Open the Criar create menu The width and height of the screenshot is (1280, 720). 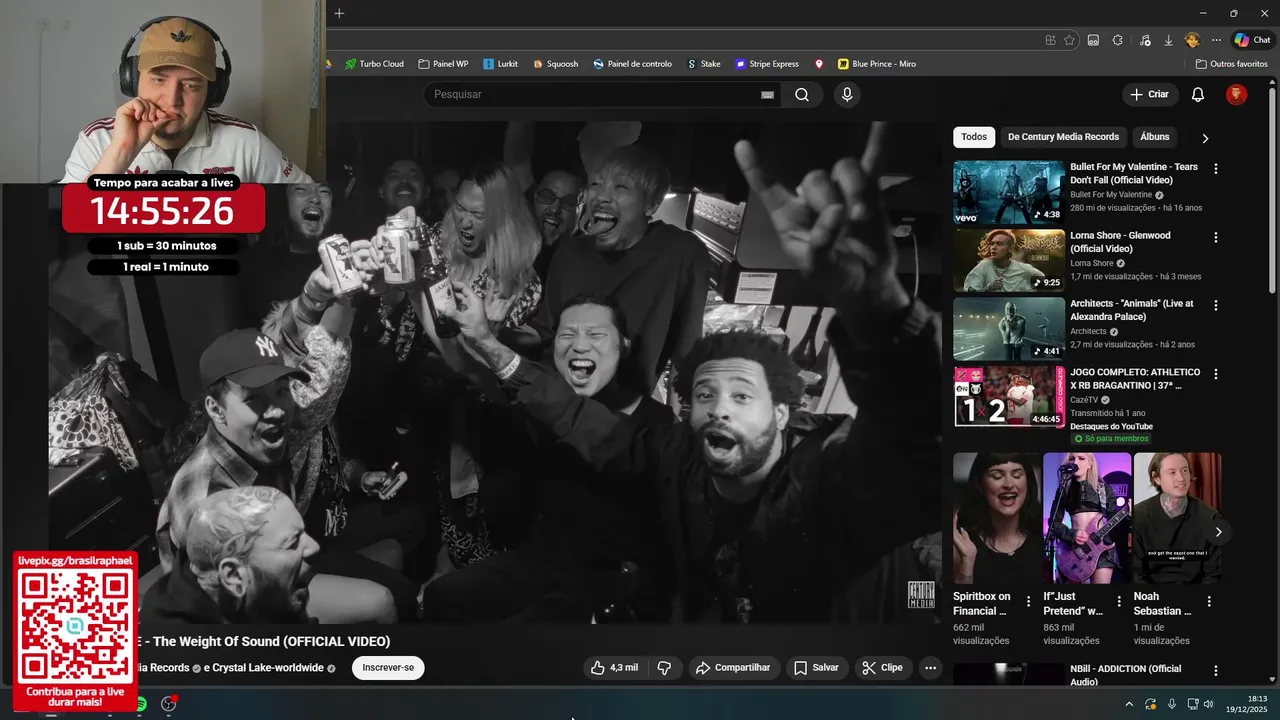pos(1149,94)
